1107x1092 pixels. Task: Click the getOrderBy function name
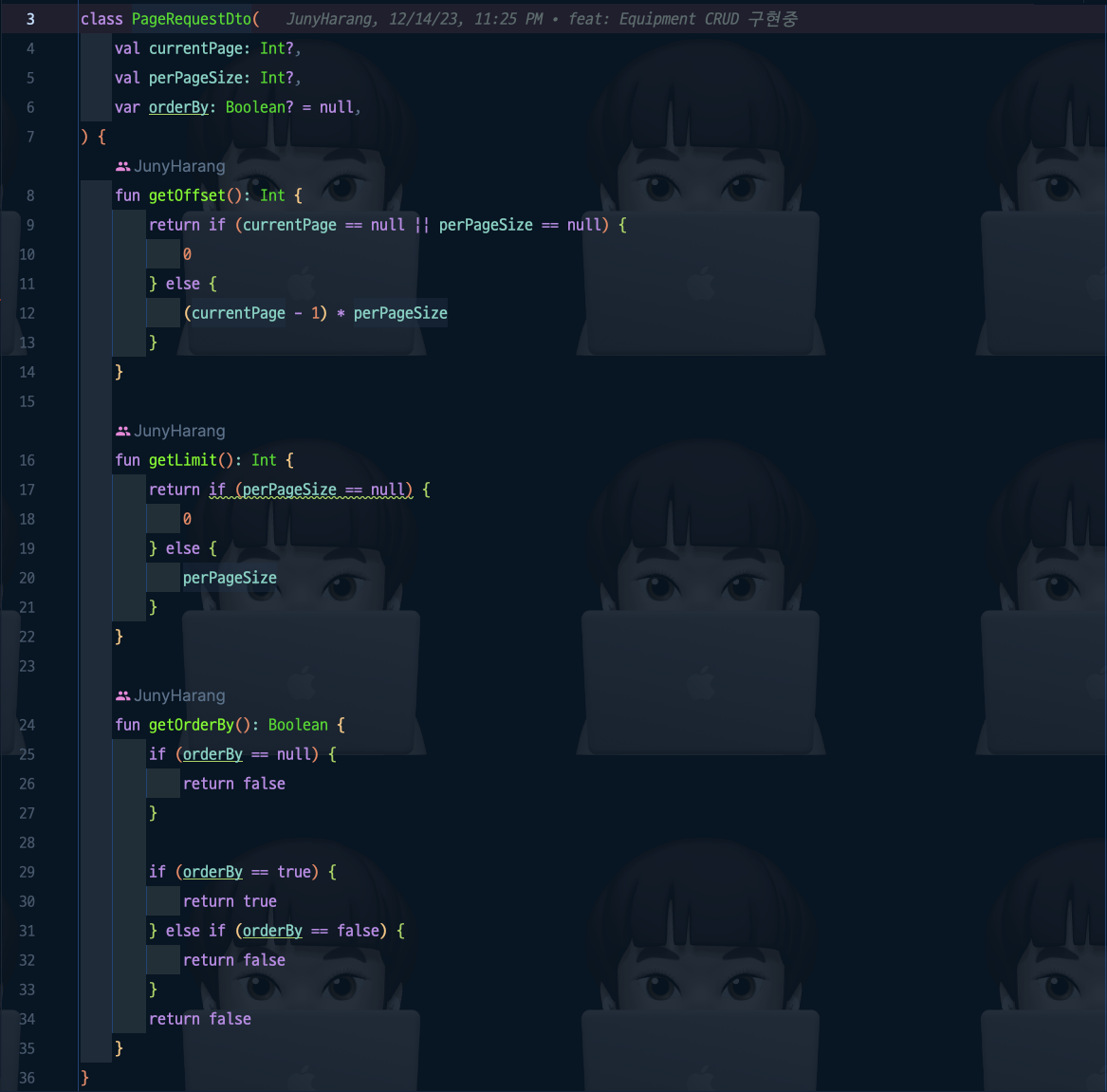191,725
